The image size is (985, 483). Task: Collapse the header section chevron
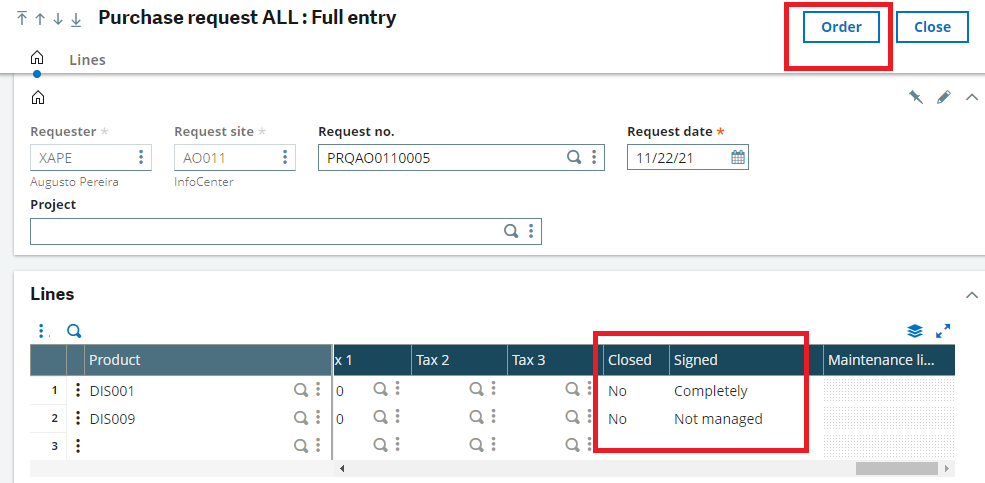click(972, 97)
